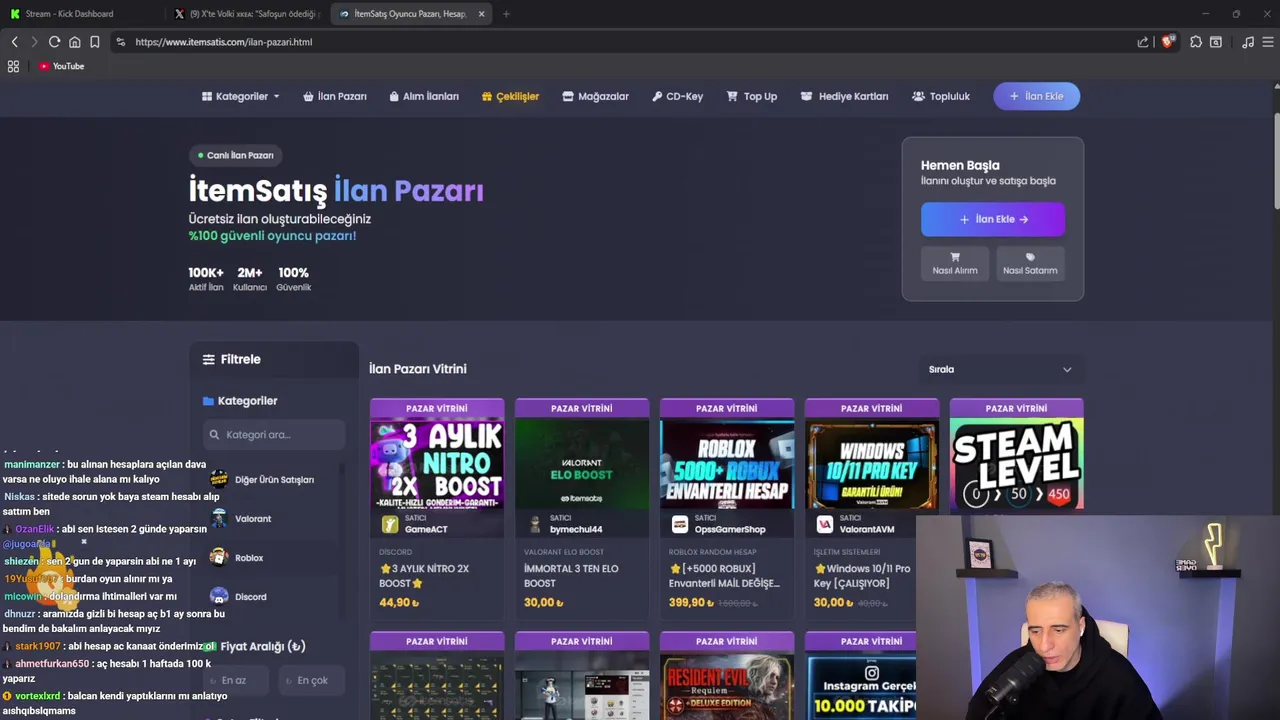
Task: Click the İlan Ekle button in Hemen Başla card
Action: coord(993,219)
